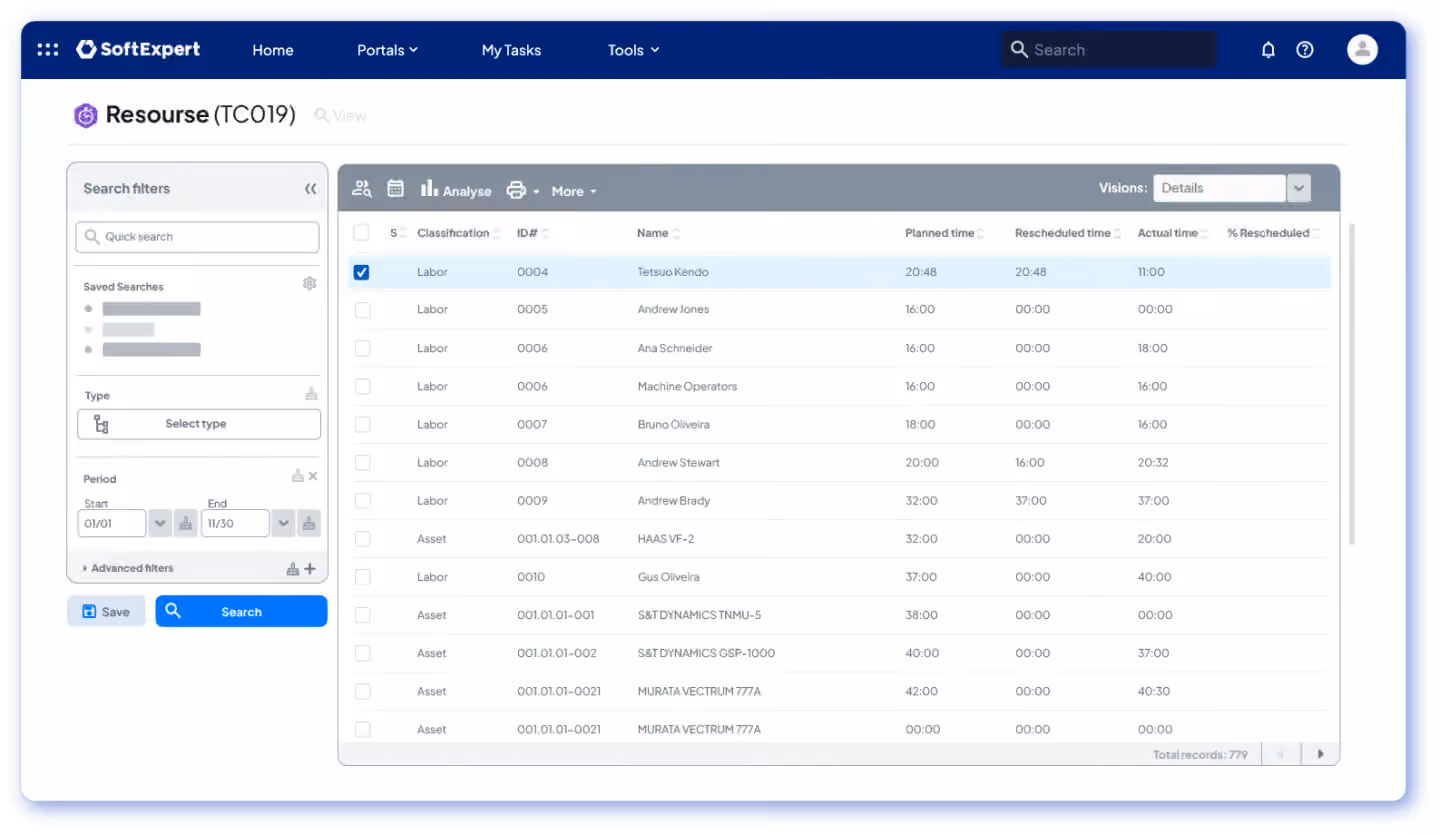The image size is (1440, 835).
Task: Uncheck the Tetsuo Kendo row checkbox
Action: [x=362, y=272]
